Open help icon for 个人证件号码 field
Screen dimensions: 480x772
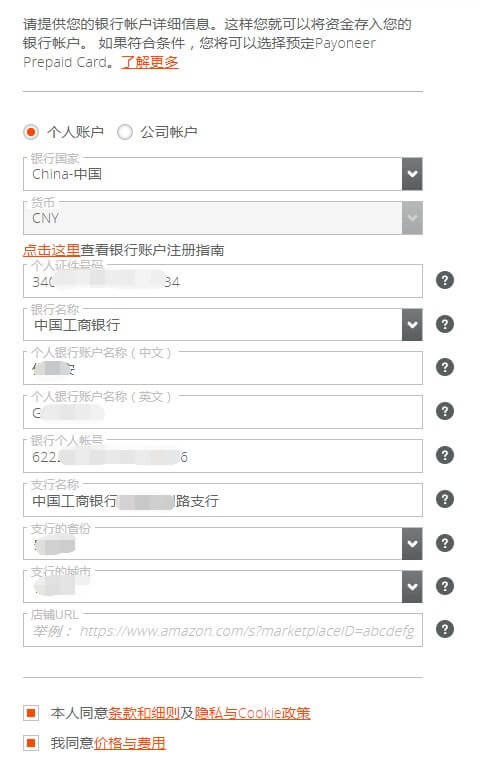pyautogui.click(x=445, y=280)
